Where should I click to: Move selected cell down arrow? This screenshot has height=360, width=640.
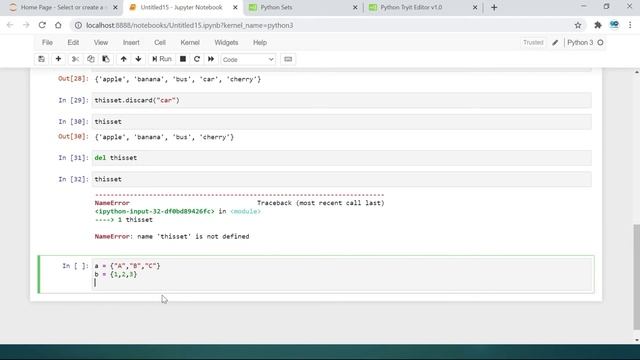click(x=139, y=59)
